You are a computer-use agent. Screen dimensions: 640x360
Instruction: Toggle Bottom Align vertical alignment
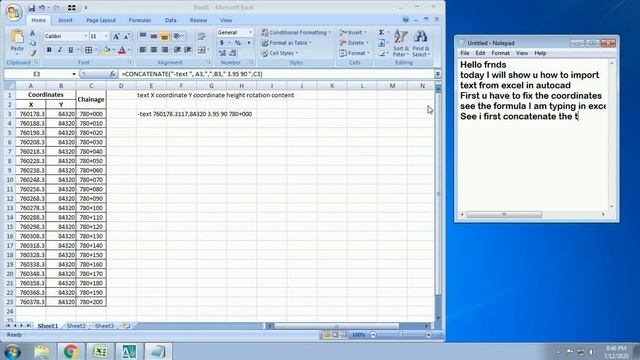pyautogui.click(x=164, y=36)
